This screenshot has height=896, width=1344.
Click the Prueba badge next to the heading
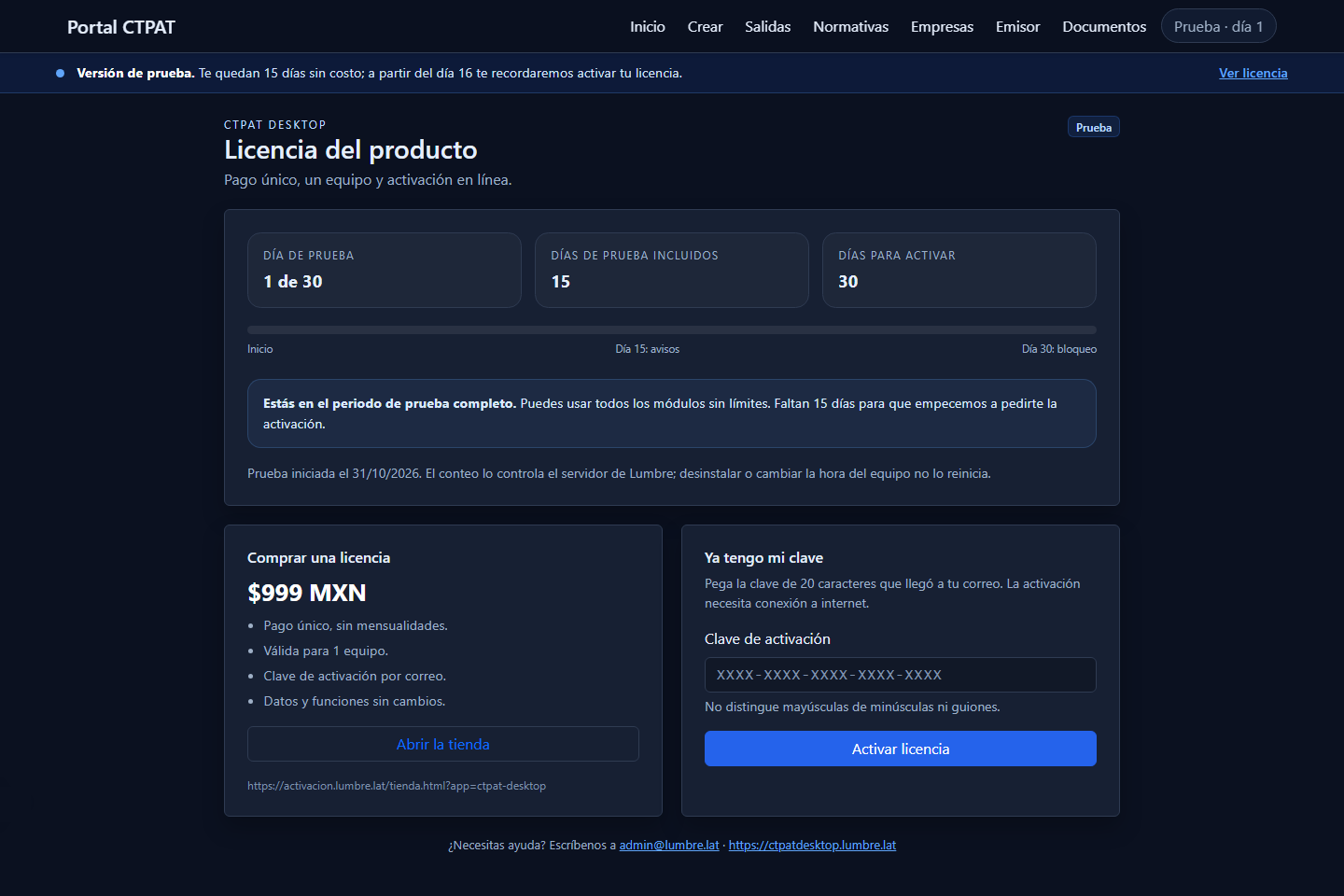tap(1093, 127)
